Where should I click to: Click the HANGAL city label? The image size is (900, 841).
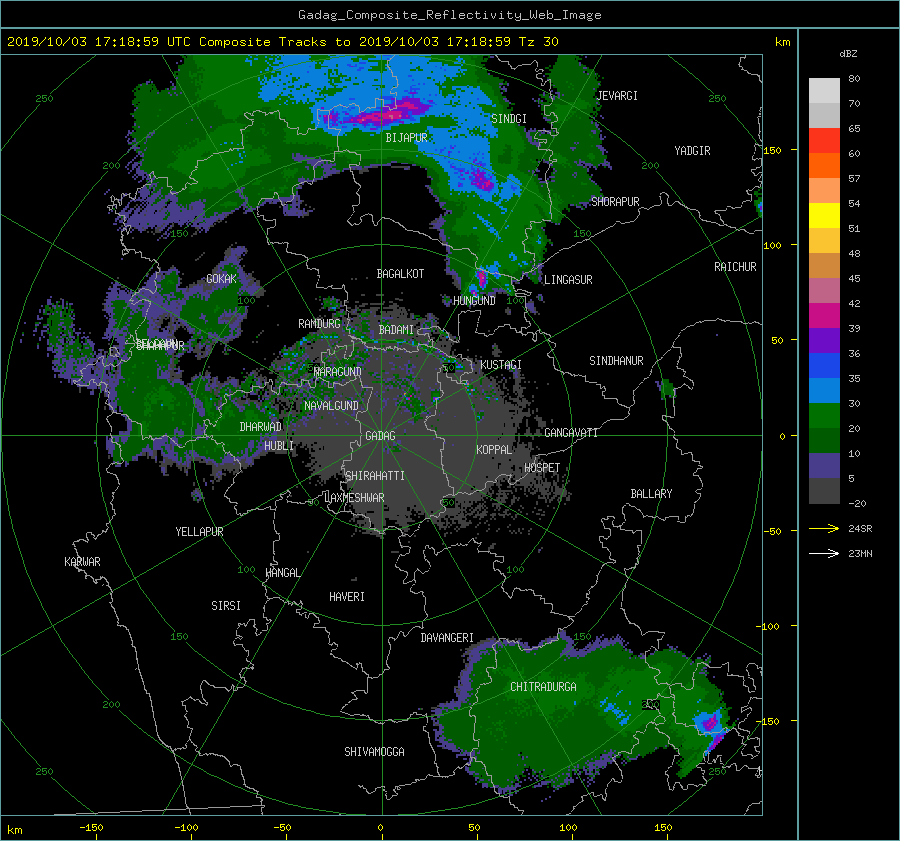pyautogui.click(x=282, y=573)
